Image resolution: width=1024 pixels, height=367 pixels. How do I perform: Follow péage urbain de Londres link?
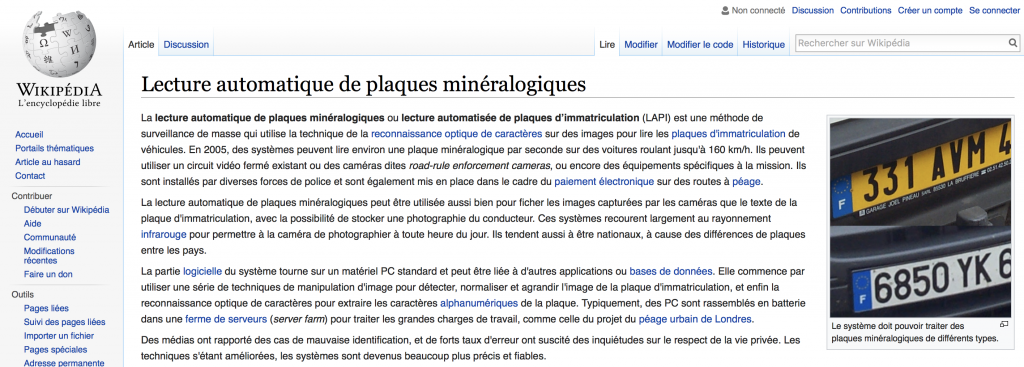pyautogui.click(x=695, y=319)
